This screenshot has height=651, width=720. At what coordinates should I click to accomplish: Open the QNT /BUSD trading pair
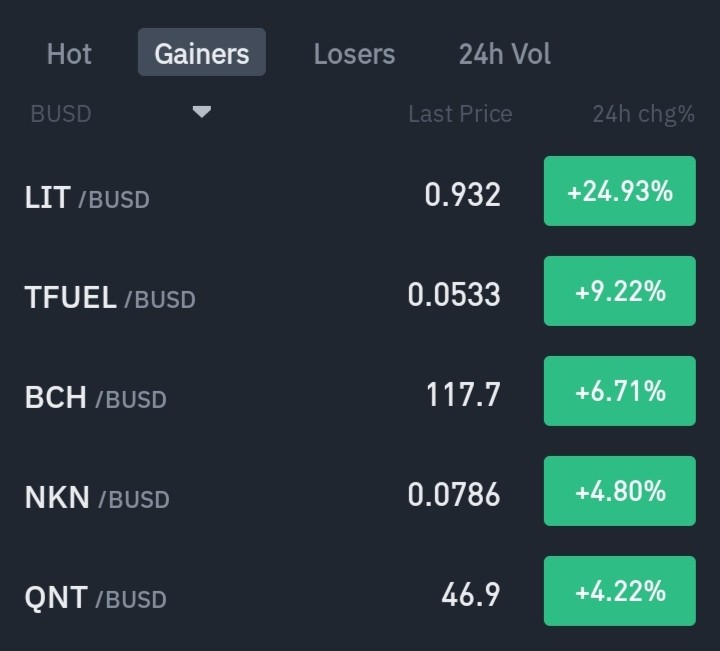pos(360,591)
